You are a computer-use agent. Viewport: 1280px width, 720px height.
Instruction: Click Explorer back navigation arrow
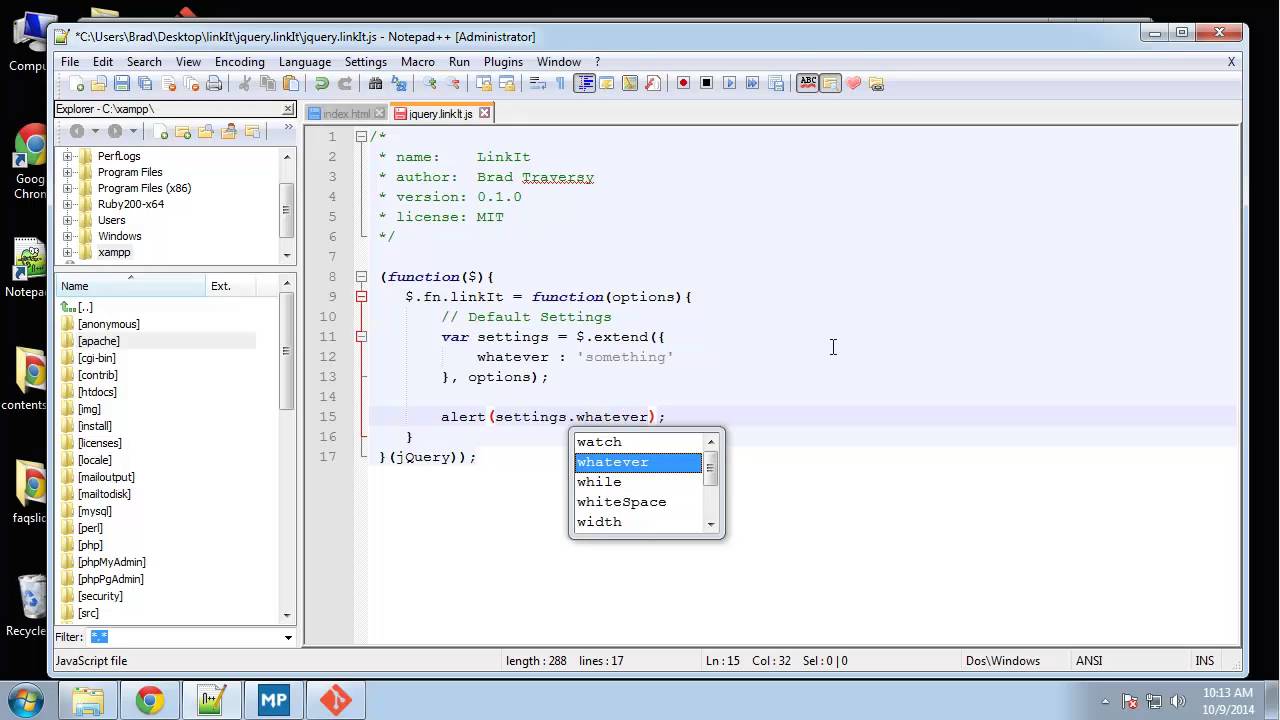[77, 131]
